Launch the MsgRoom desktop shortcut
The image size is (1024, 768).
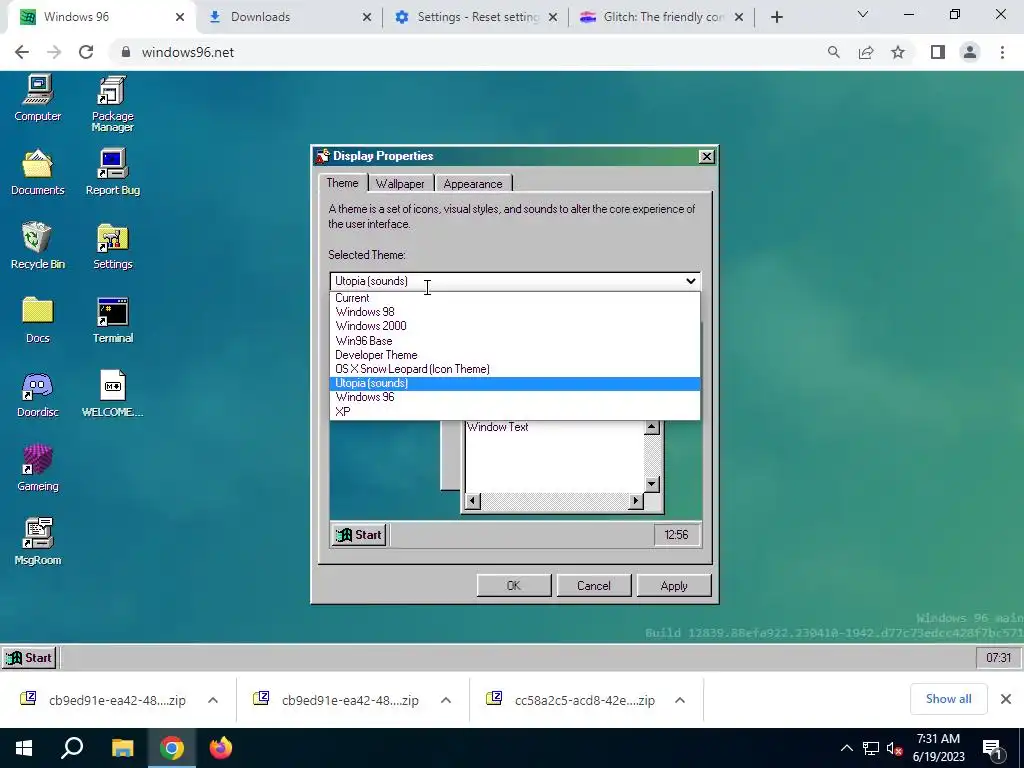click(38, 542)
